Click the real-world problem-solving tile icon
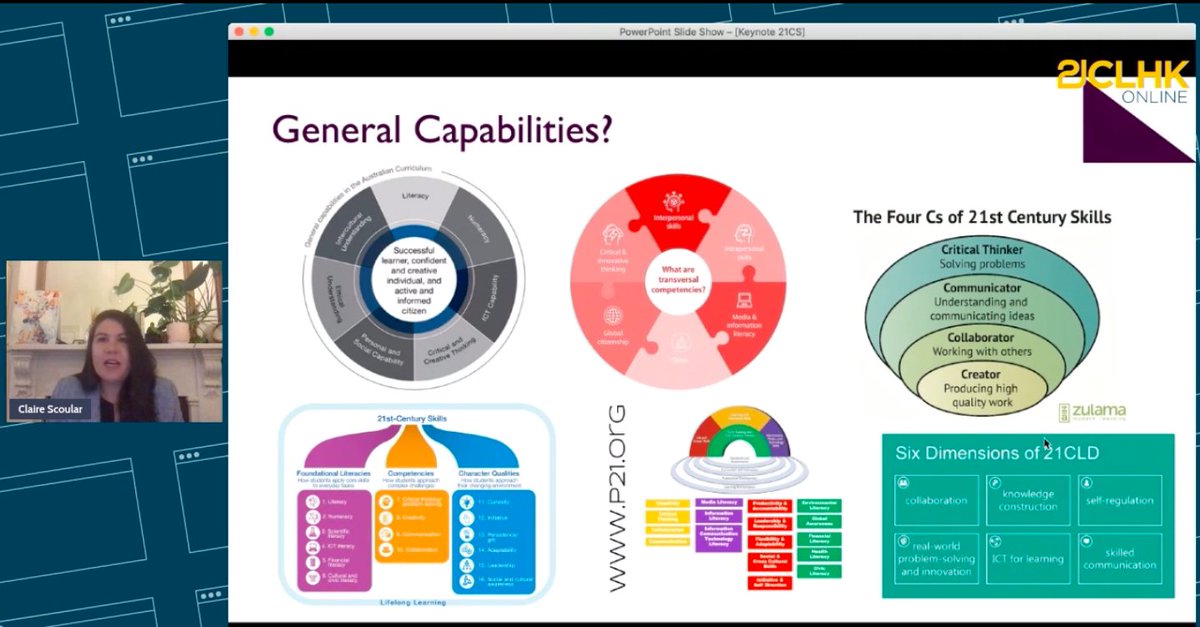This screenshot has width=1200, height=627. point(901,541)
